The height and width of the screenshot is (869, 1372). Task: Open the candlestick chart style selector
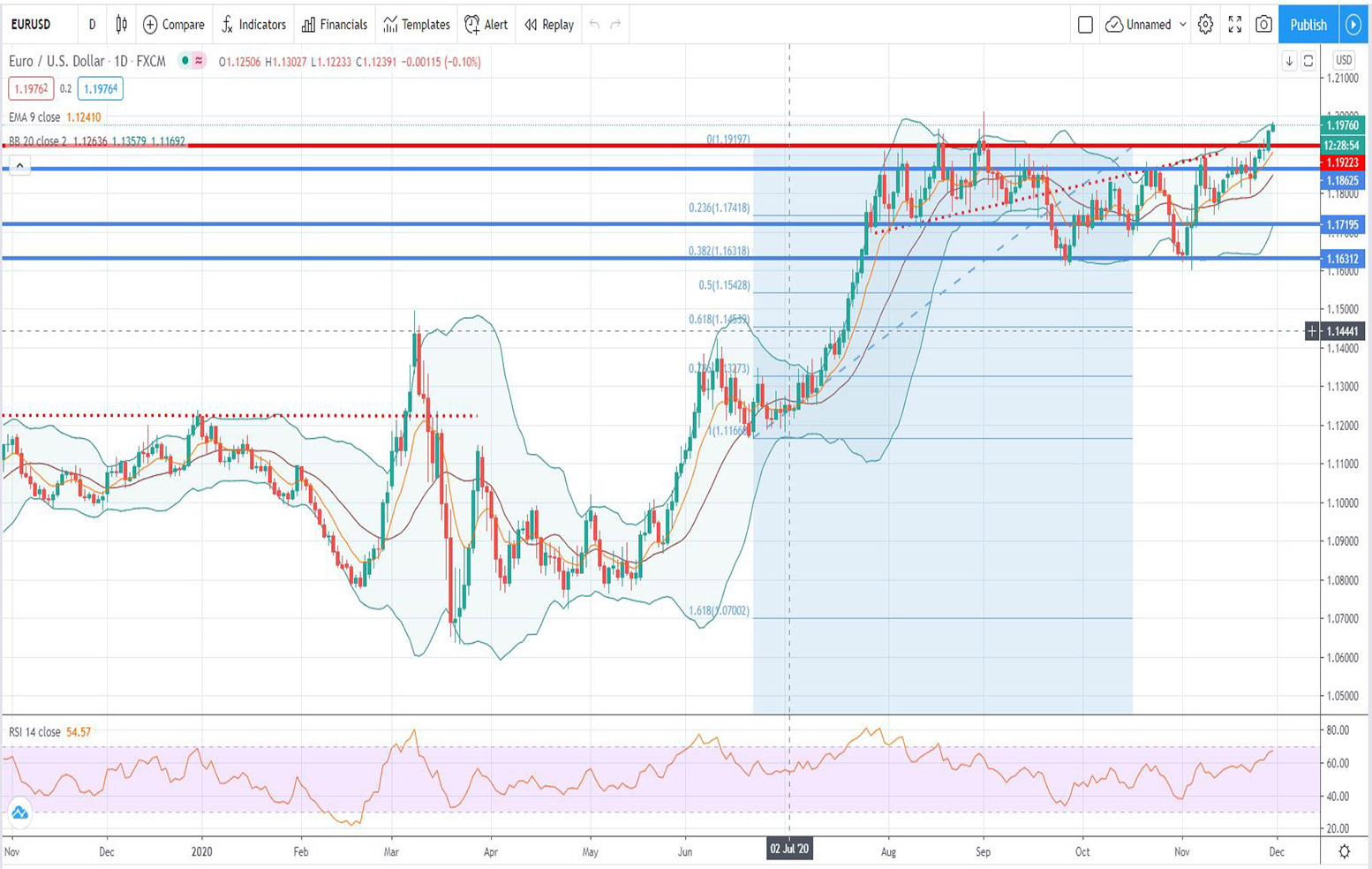click(x=121, y=25)
